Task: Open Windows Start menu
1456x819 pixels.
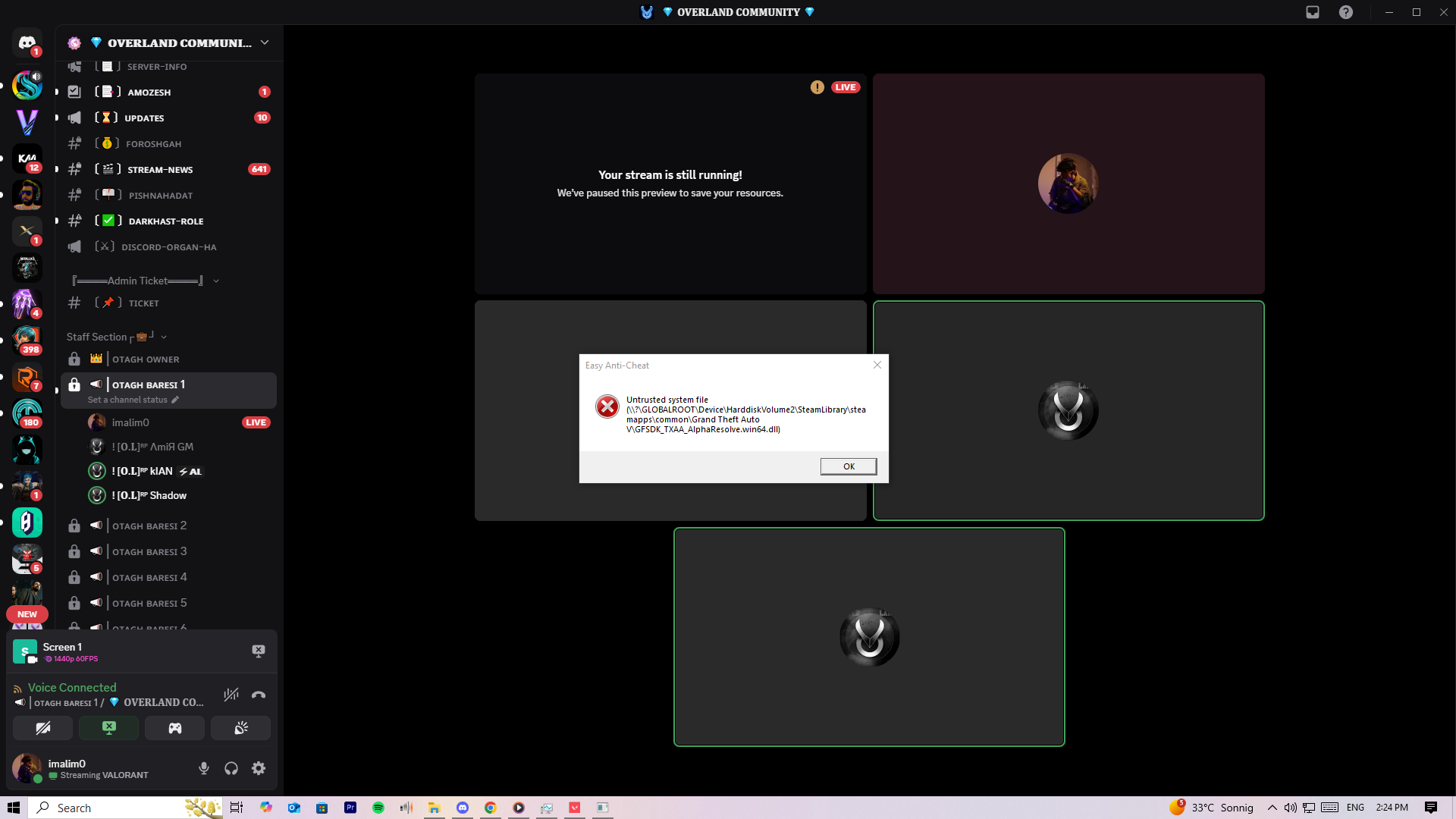Action: (14, 808)
